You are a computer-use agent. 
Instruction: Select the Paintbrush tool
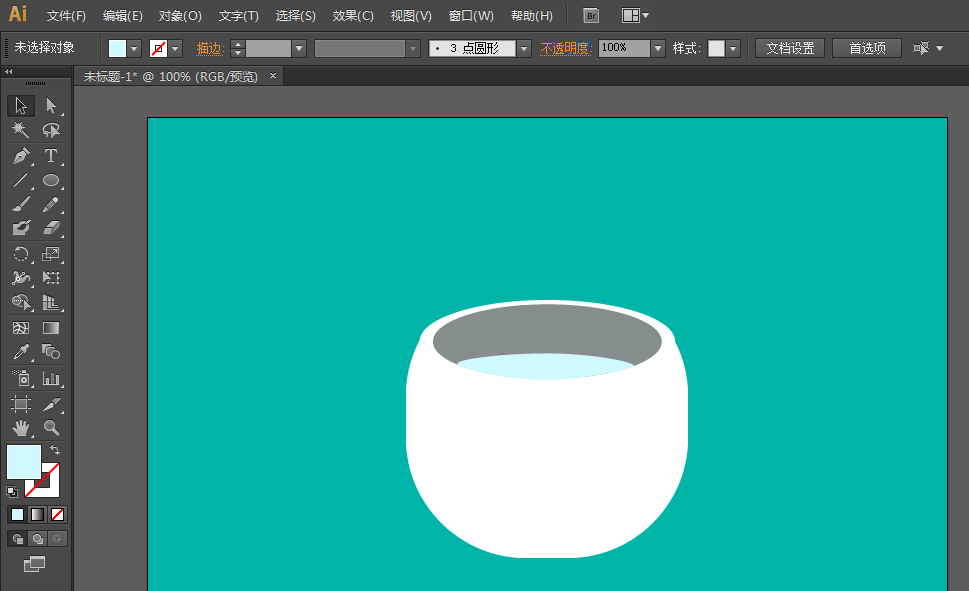21,204
